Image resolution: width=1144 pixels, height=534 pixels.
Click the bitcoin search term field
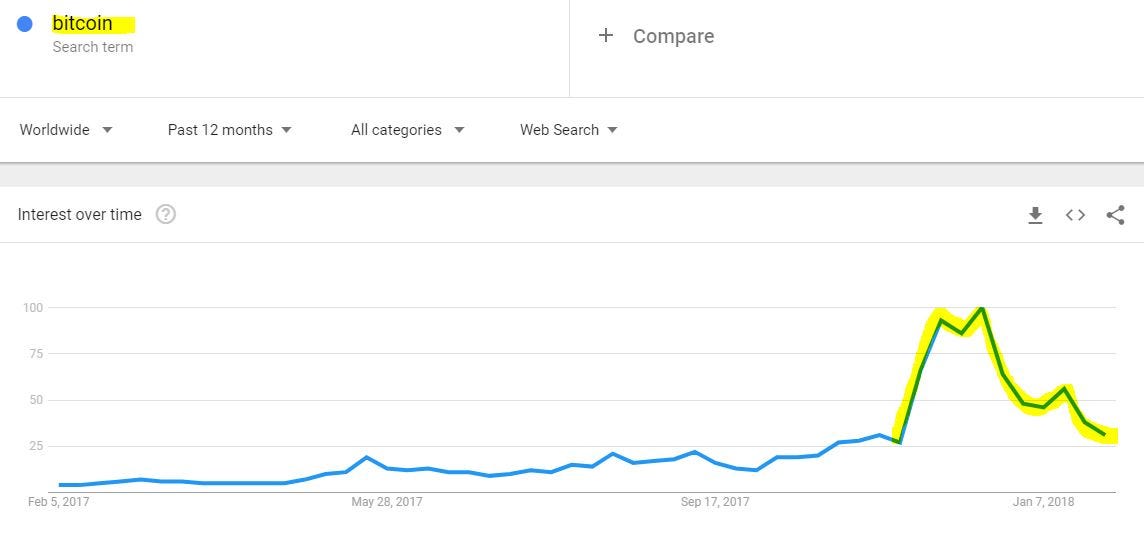coord(83,23)
